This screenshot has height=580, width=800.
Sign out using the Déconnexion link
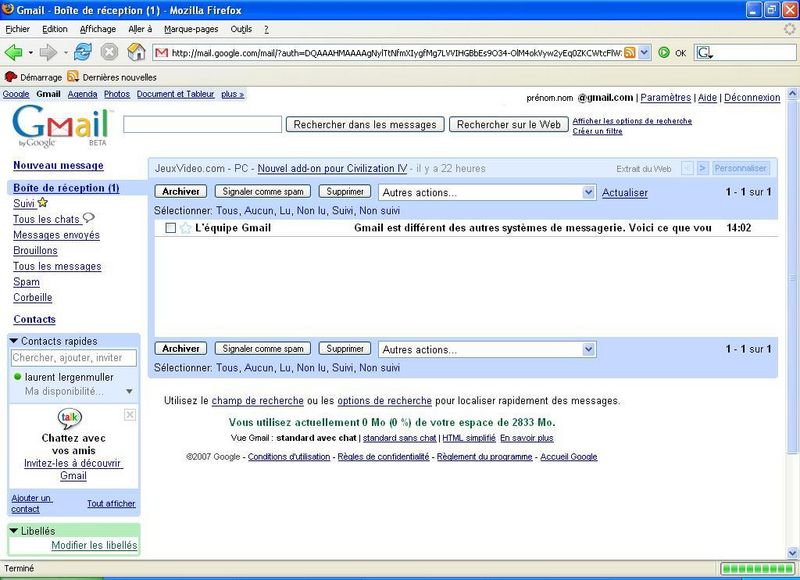752,97
